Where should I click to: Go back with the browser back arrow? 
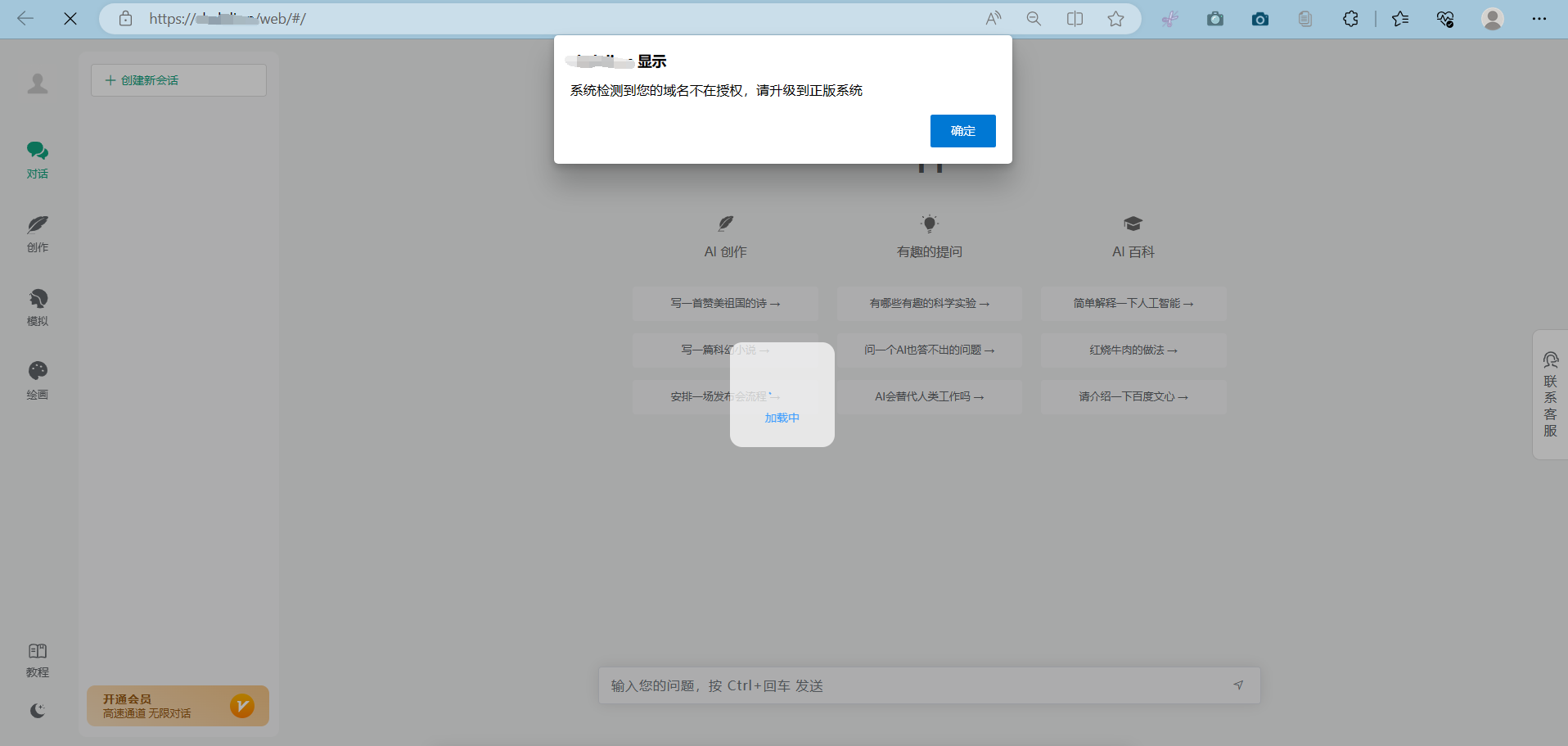(x=25, y=18)
